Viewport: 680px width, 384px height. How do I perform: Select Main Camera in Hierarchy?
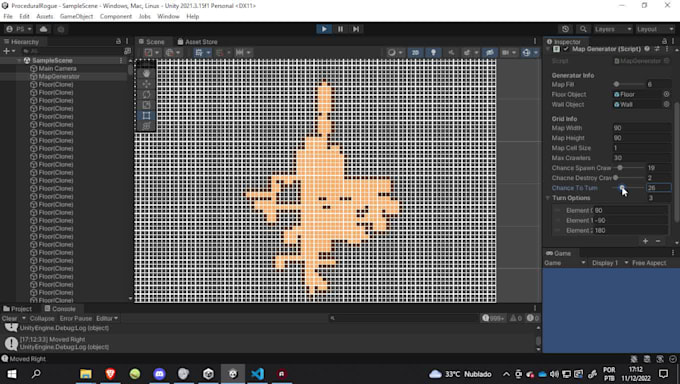pyautogui.click(x=57, y=69)
